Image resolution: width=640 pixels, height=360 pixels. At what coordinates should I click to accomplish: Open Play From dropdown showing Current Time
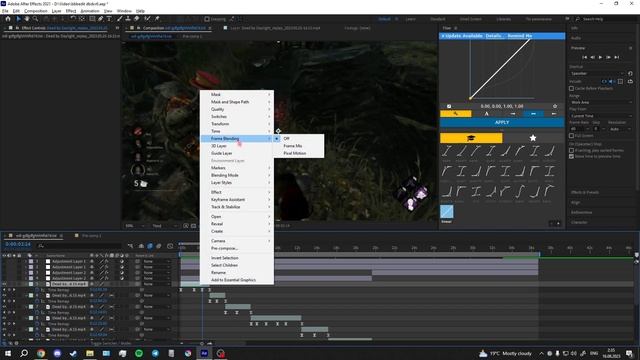pyautogui.click(x=601, y=116)
